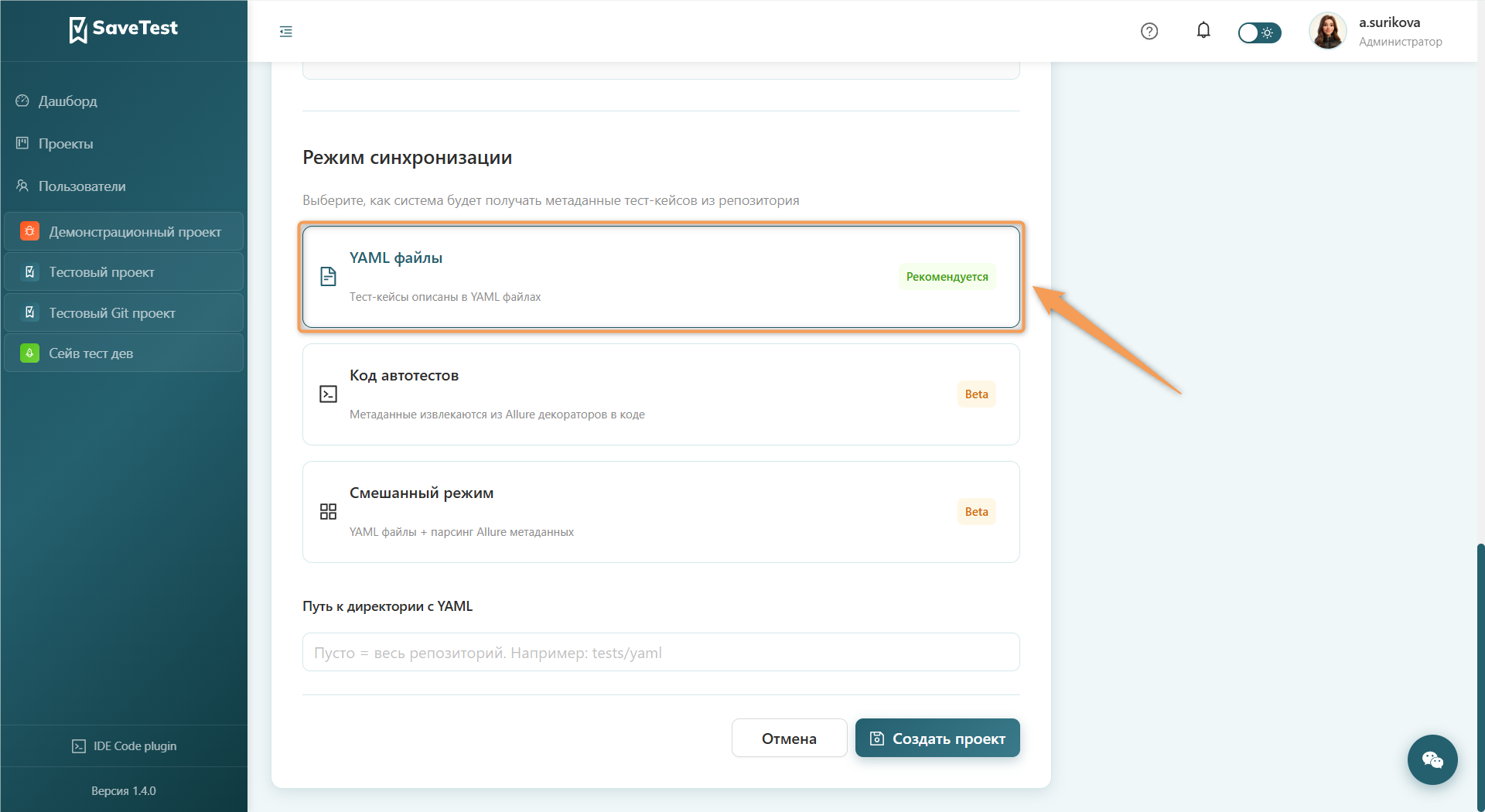This screenshot has height=812, width=1485.
Task: Click the Создать проект button
Action: (x=937, y=739)
